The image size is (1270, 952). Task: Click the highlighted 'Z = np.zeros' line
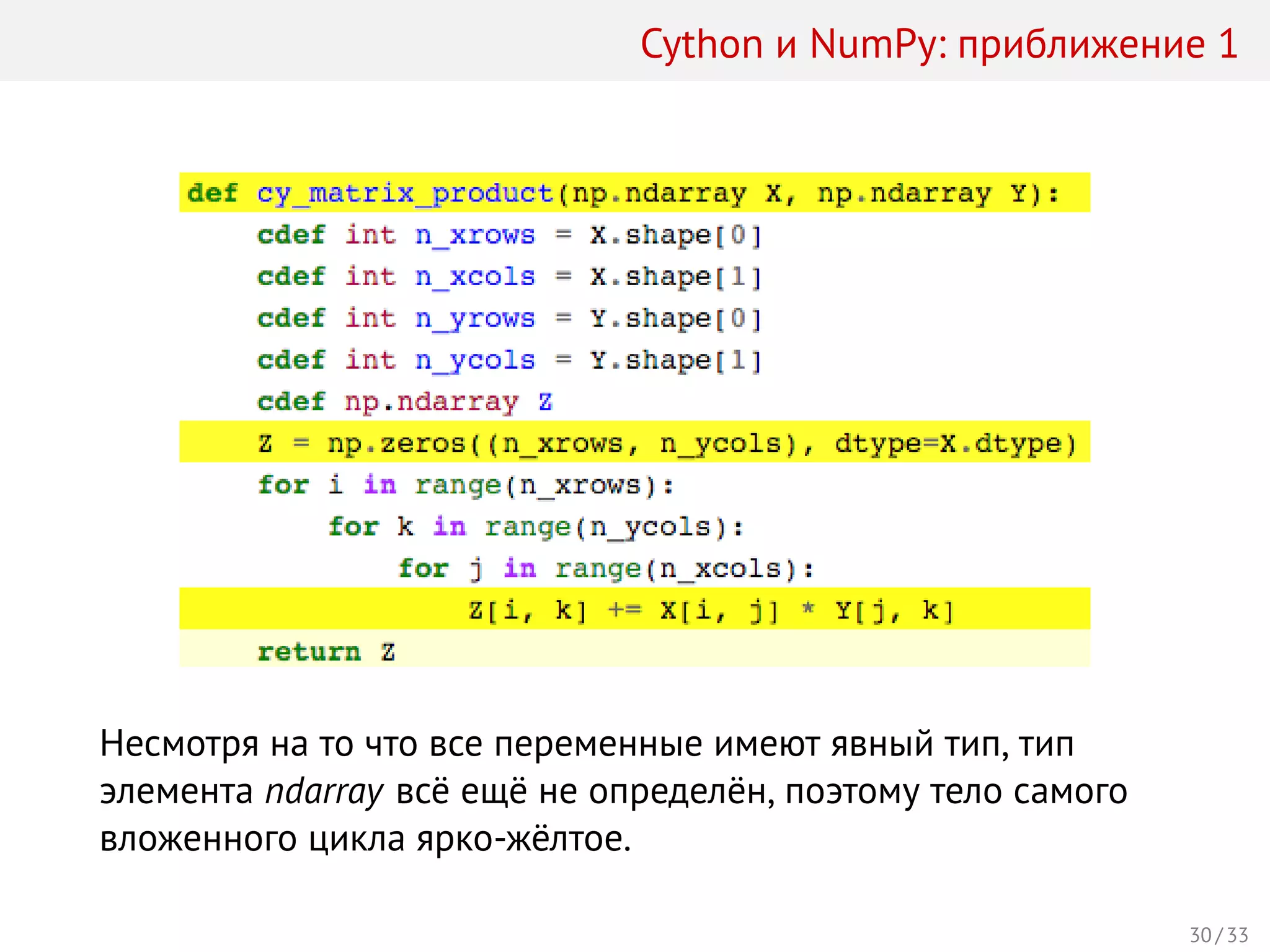pos(634,442)
